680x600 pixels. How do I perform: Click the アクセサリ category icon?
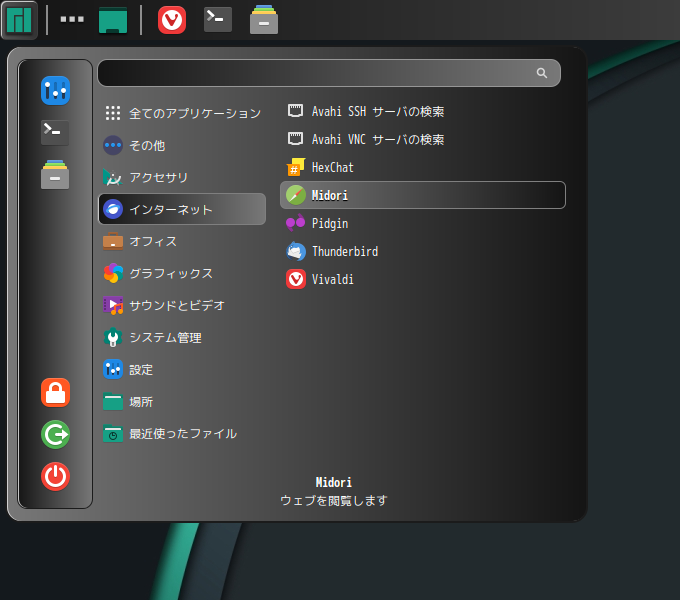click(113, 177)
